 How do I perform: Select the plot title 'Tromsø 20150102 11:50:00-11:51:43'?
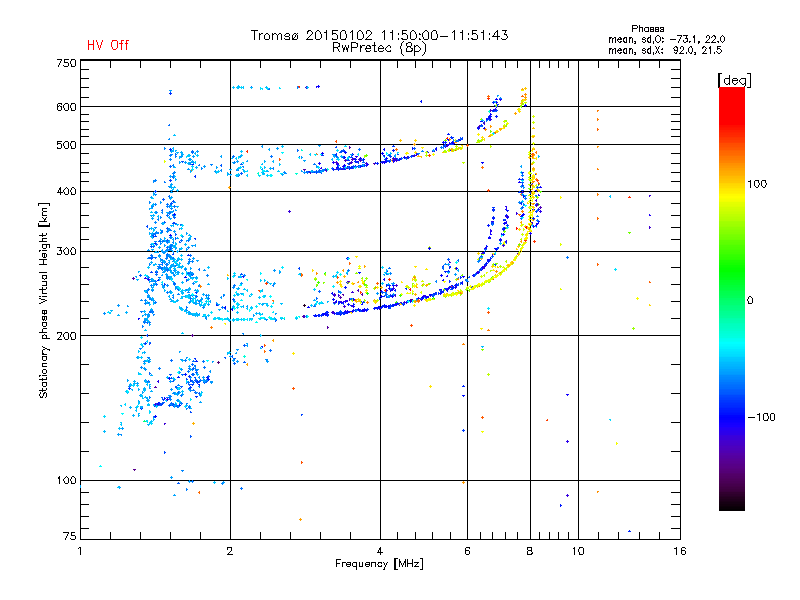(x=379, y=35)
